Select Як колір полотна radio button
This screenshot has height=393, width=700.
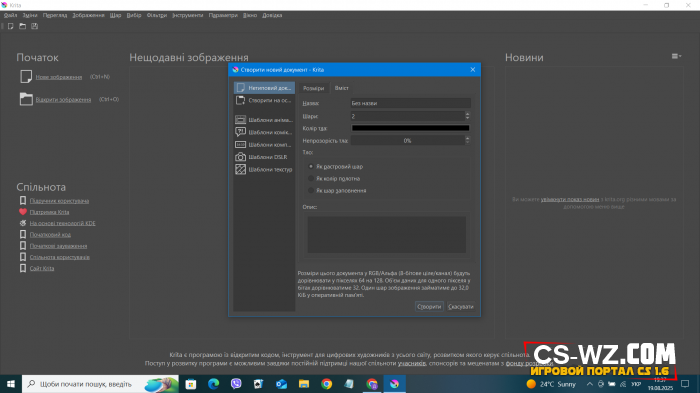[x=311, y=179]
